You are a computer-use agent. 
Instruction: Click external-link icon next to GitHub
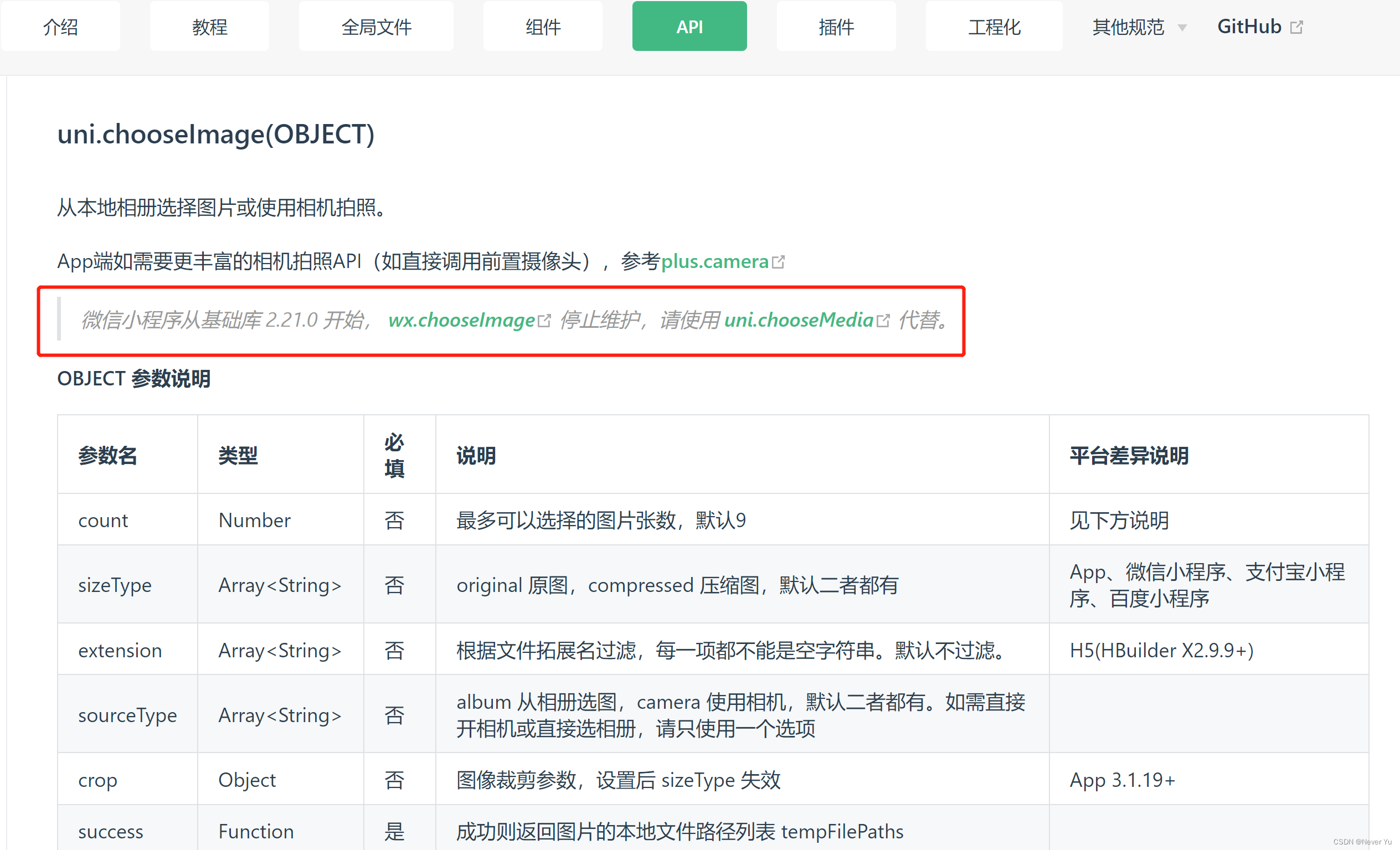coord(1296,27)
